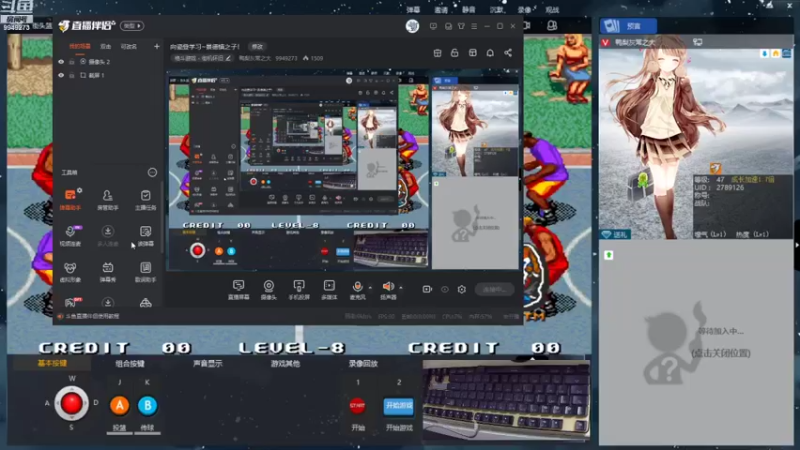Click the green icon in chat message area
The width and height of the screenshot is (800, 450).
(x=609, y=255)
